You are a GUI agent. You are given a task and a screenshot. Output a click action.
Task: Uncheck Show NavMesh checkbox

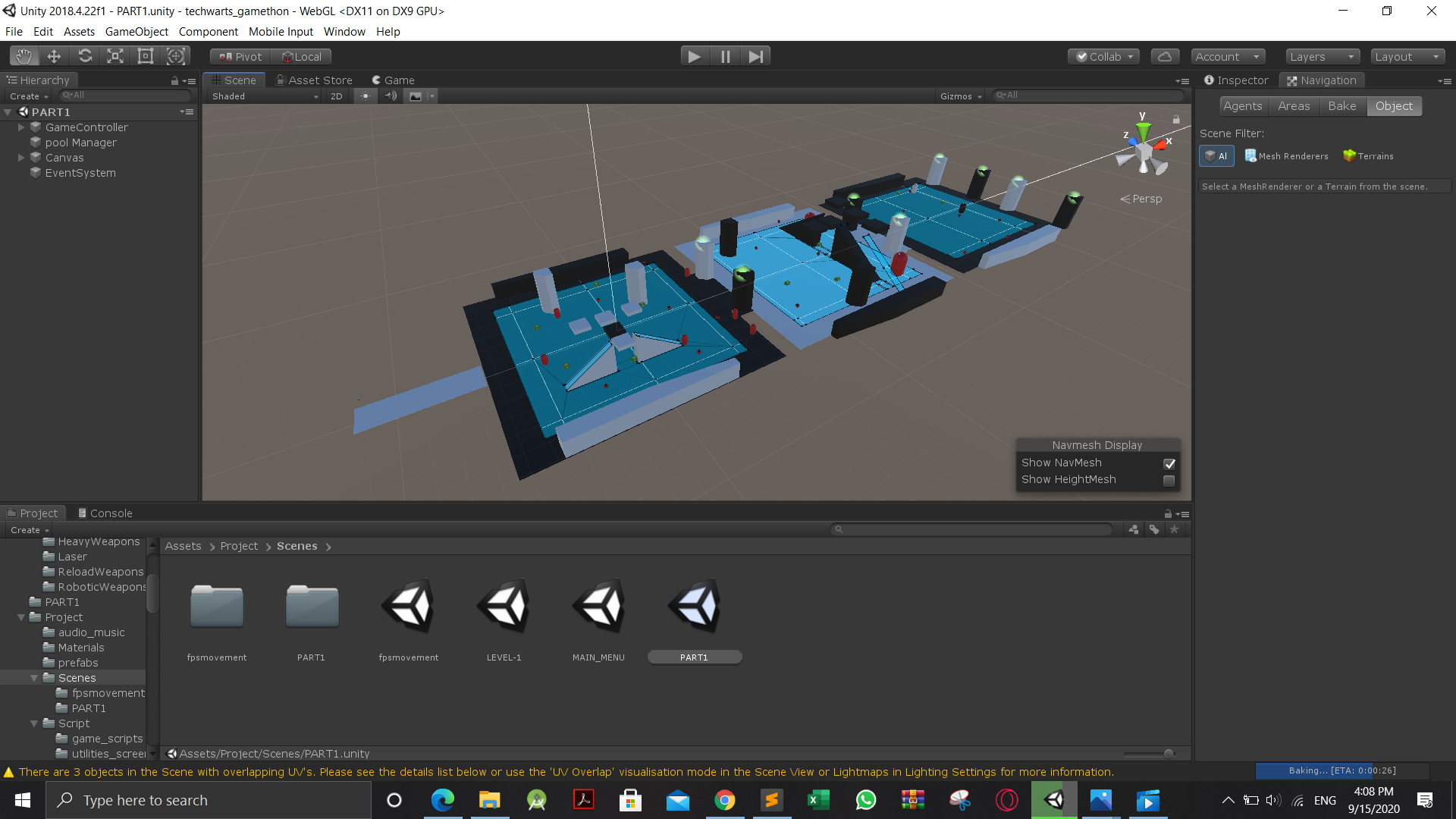point(1169,463)
